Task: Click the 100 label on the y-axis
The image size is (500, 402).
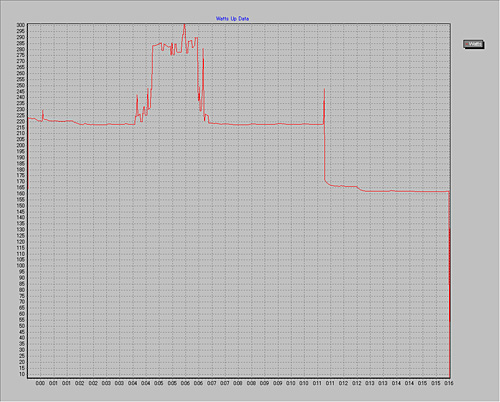Action: pos(21,266)
